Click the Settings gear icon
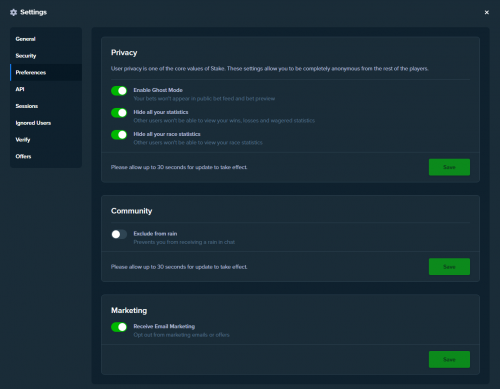 [x=13, y=12]
